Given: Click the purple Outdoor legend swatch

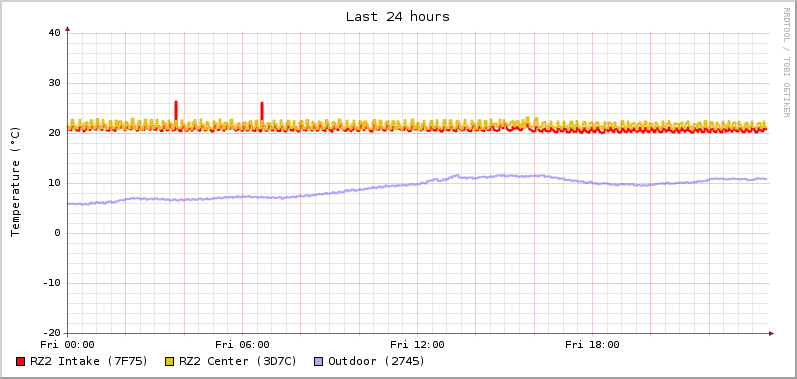Looking at the screenshot, I should (x=319, y=362).
